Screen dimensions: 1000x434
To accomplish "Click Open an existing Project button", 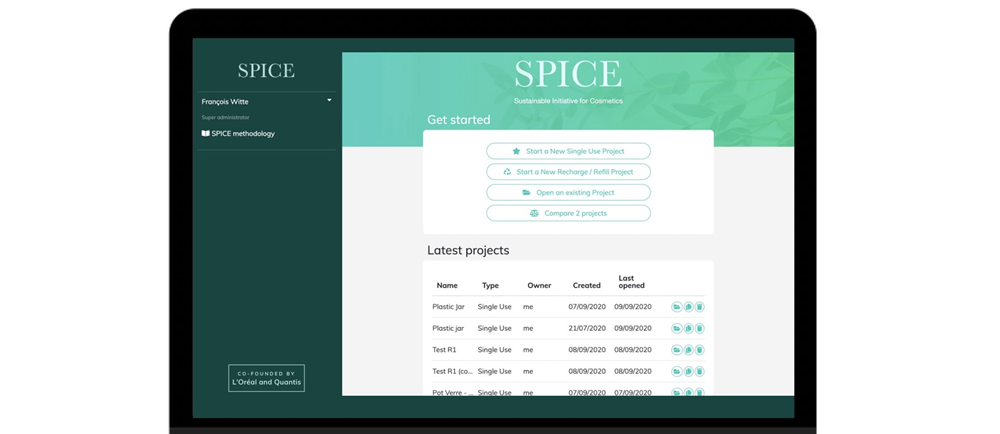I will coord(568,192).
